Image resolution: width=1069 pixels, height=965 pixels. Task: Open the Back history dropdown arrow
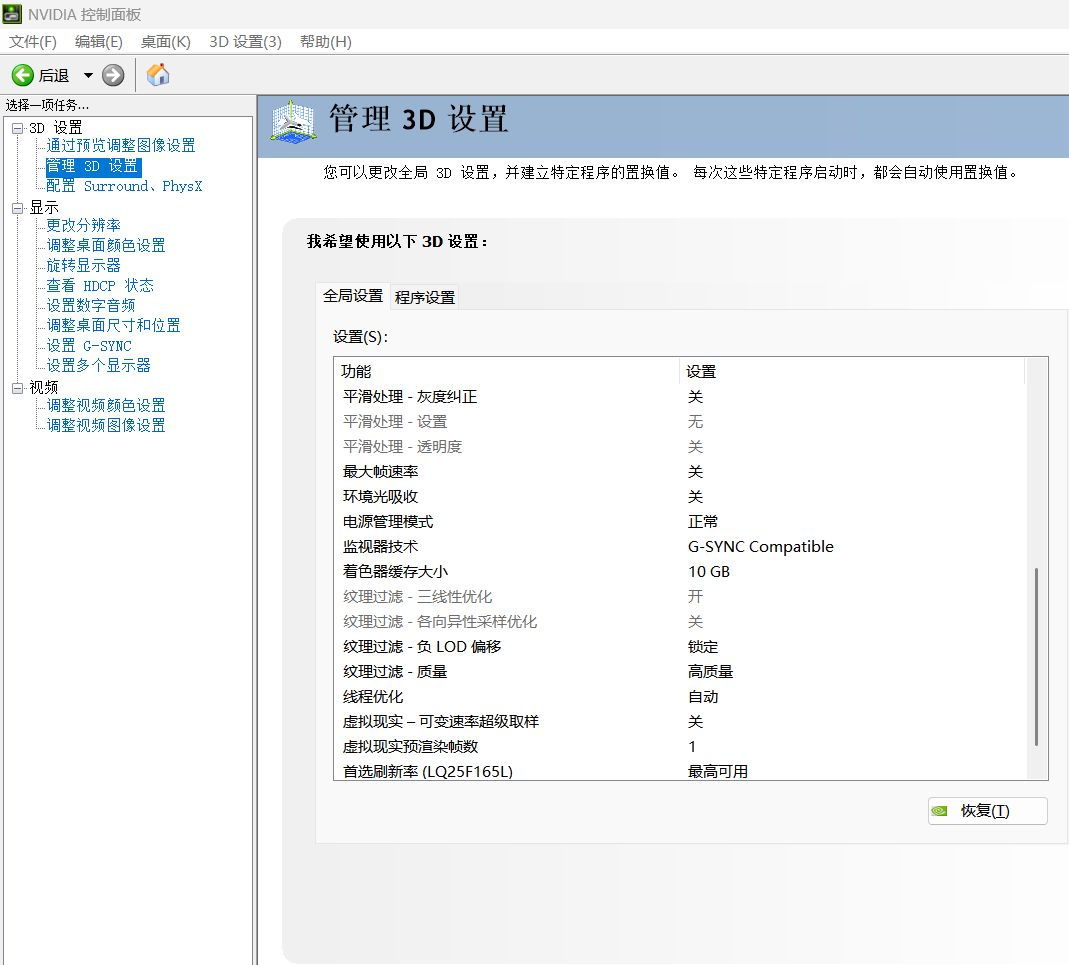click(88, 75)
